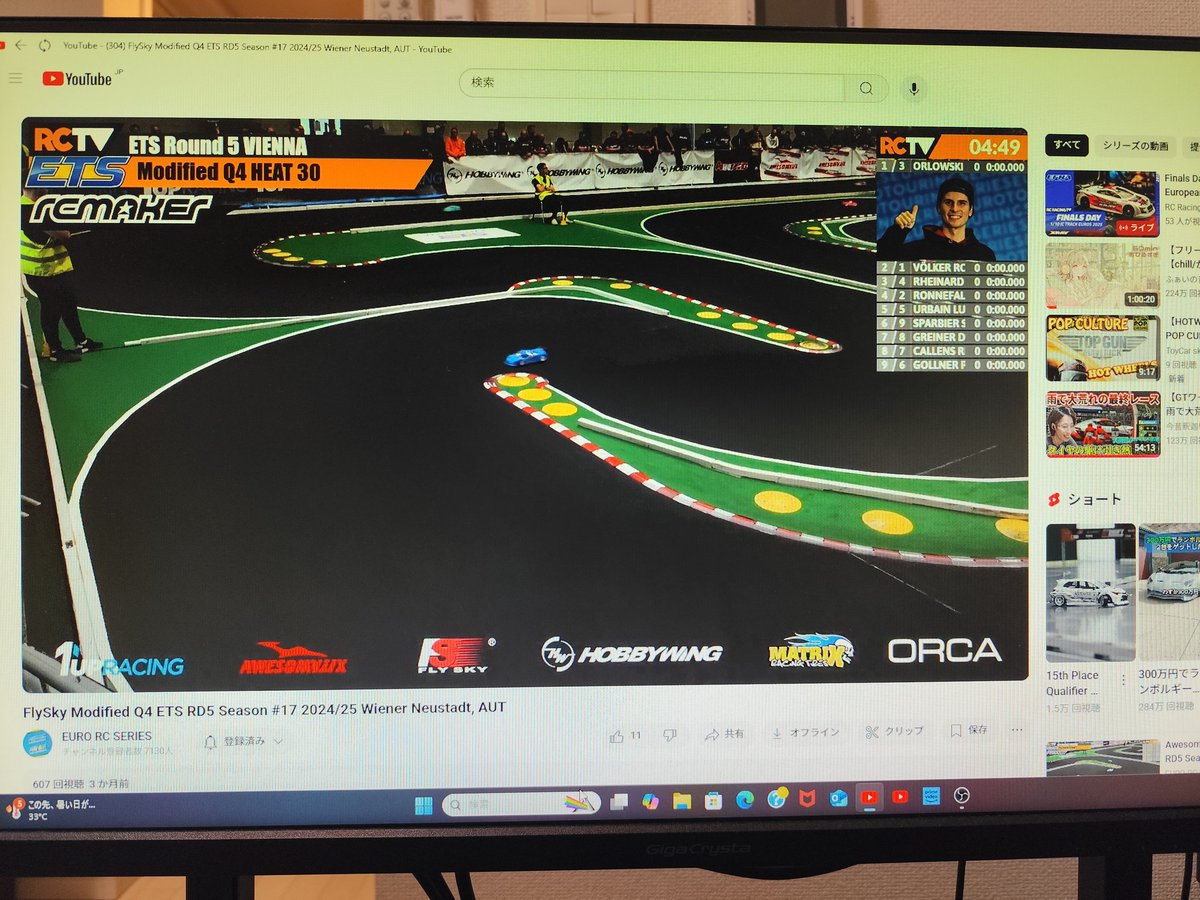Image resolution: width=1200 pixels, height=900 pixels.
Task: Open the 15th Place Qualifier short
Action: 1091,590
